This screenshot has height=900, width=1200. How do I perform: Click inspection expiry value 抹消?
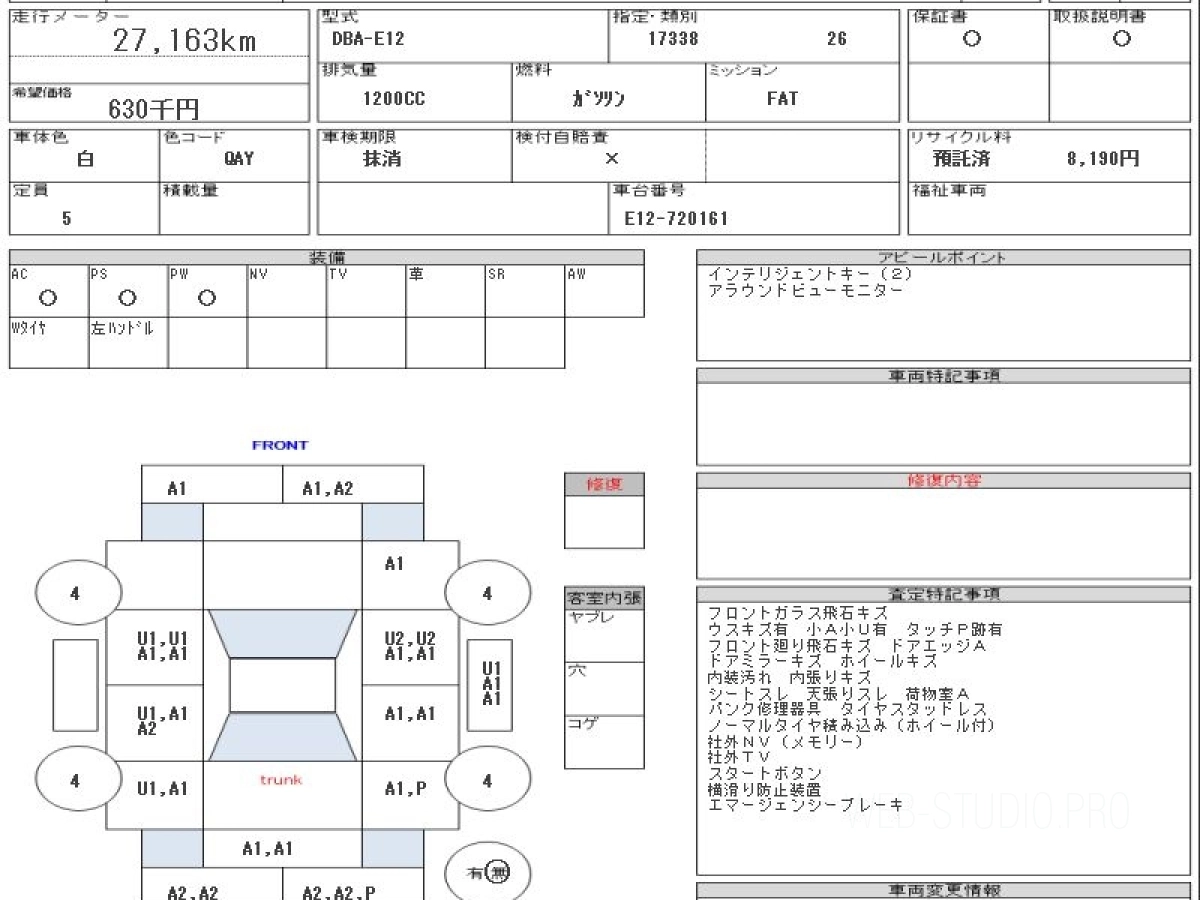(x=382, y=158)
